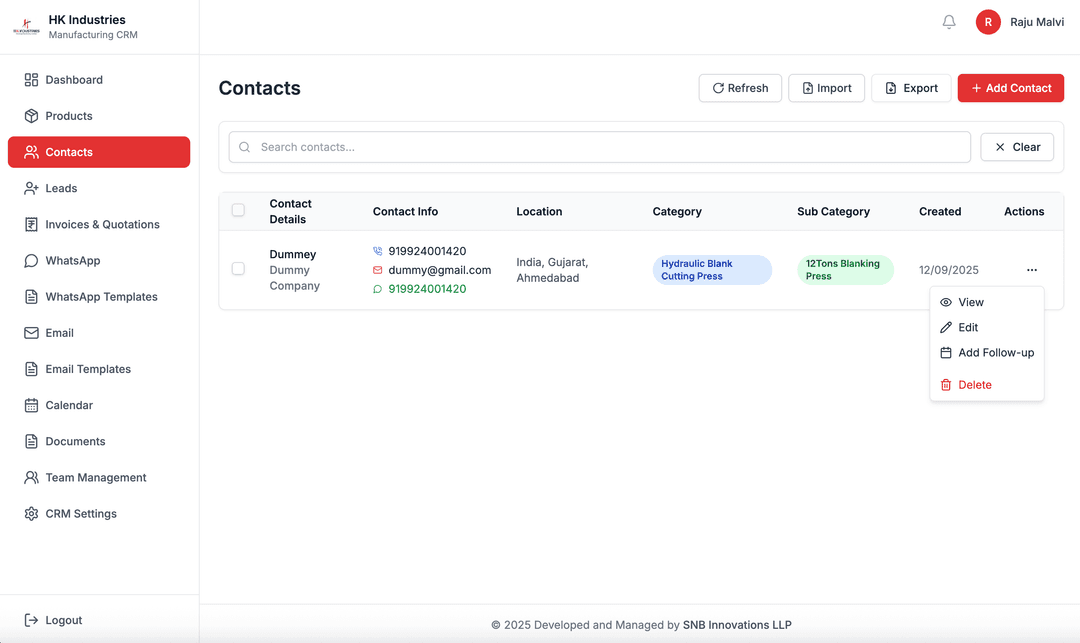Viewport: 1080px width, 643px height.
Task: Click the Created date 12/09/2025
Action: pos(948,270)
